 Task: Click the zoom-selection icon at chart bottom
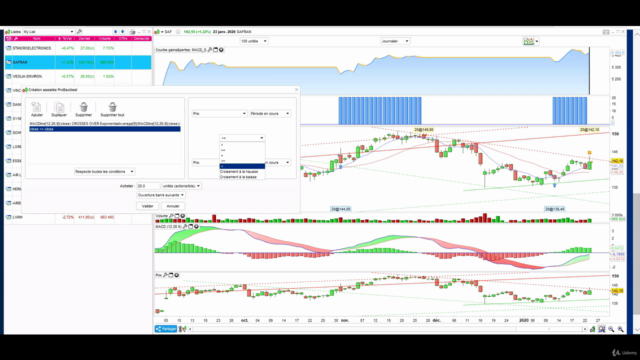tap(602, 329)
